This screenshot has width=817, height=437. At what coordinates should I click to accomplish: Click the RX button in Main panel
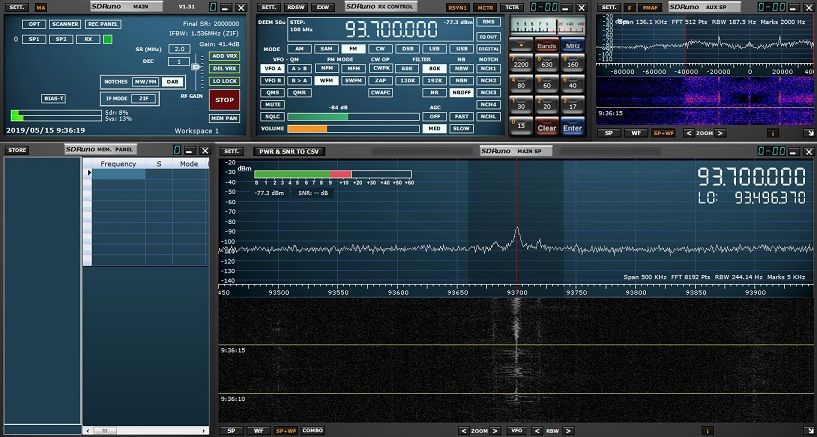click(x=88, y=40)
